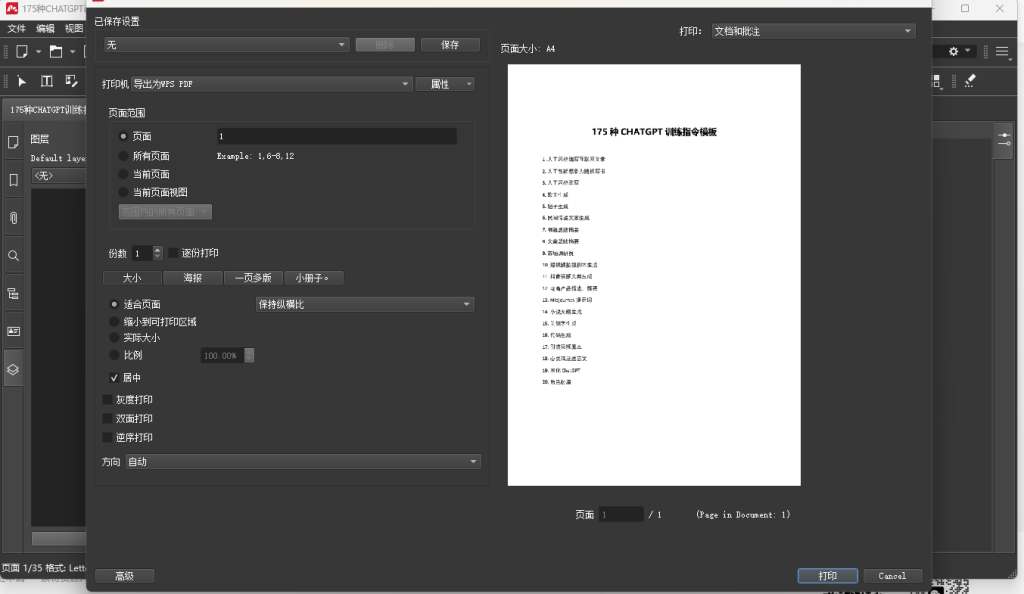Select the arrow selection tool in toolbar
This screenshot has width=1024, height=594.
coord(22,81)
